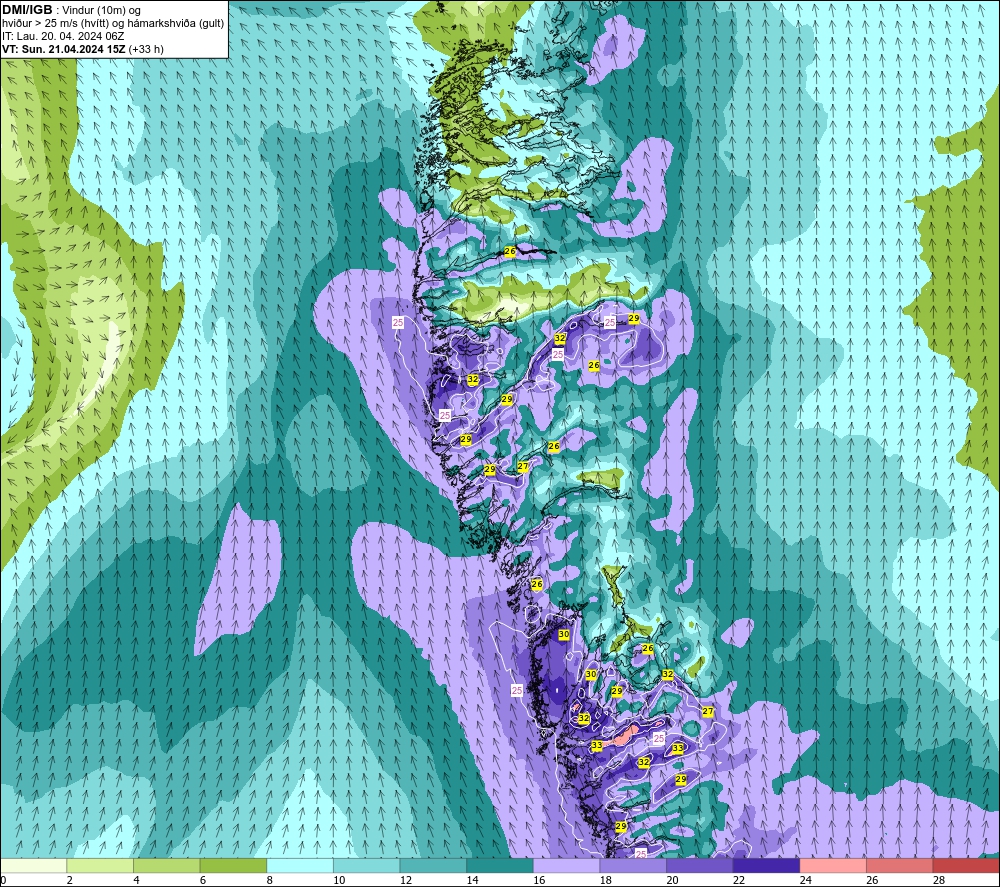
Task: Click the 'VT: Sun. 21.04.2024 15Z (+33 h)' line
Action: [83, 49]
